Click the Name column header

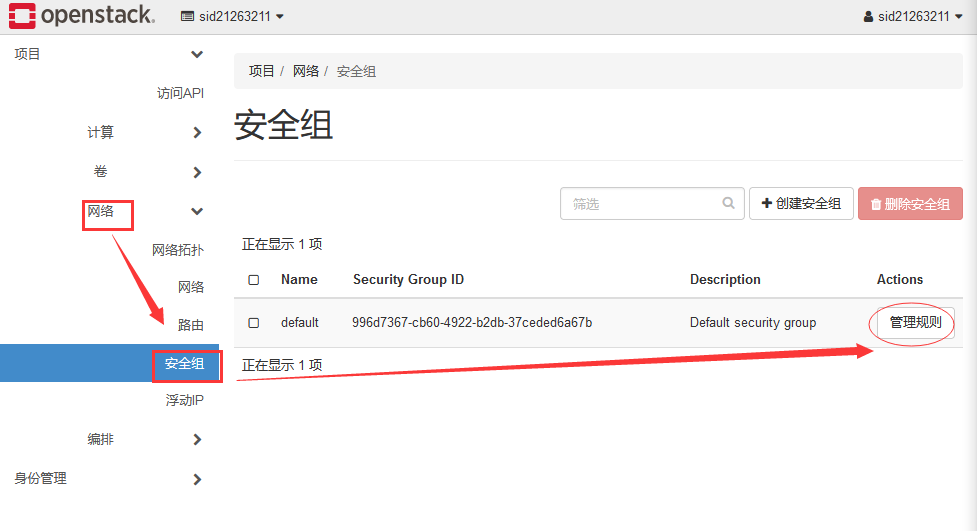[x=299, y=279]
